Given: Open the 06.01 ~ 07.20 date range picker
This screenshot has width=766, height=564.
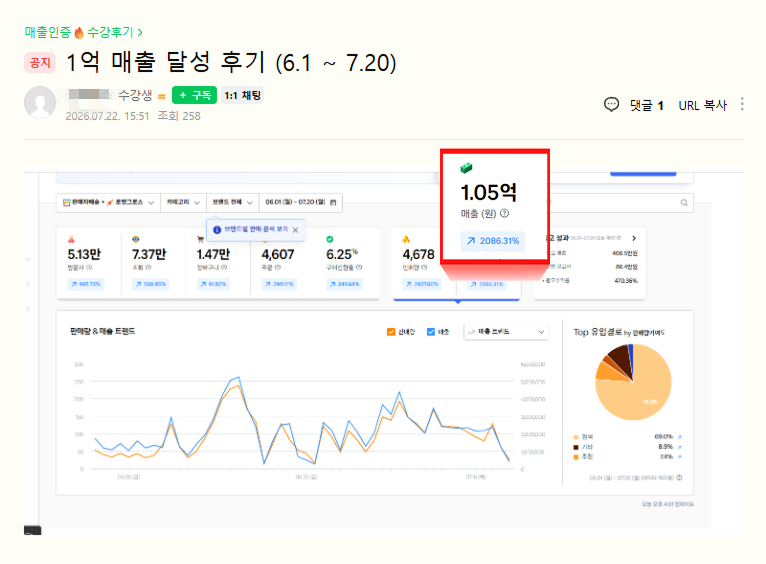Looking at the screenshot, I should [x=300, y=202].
